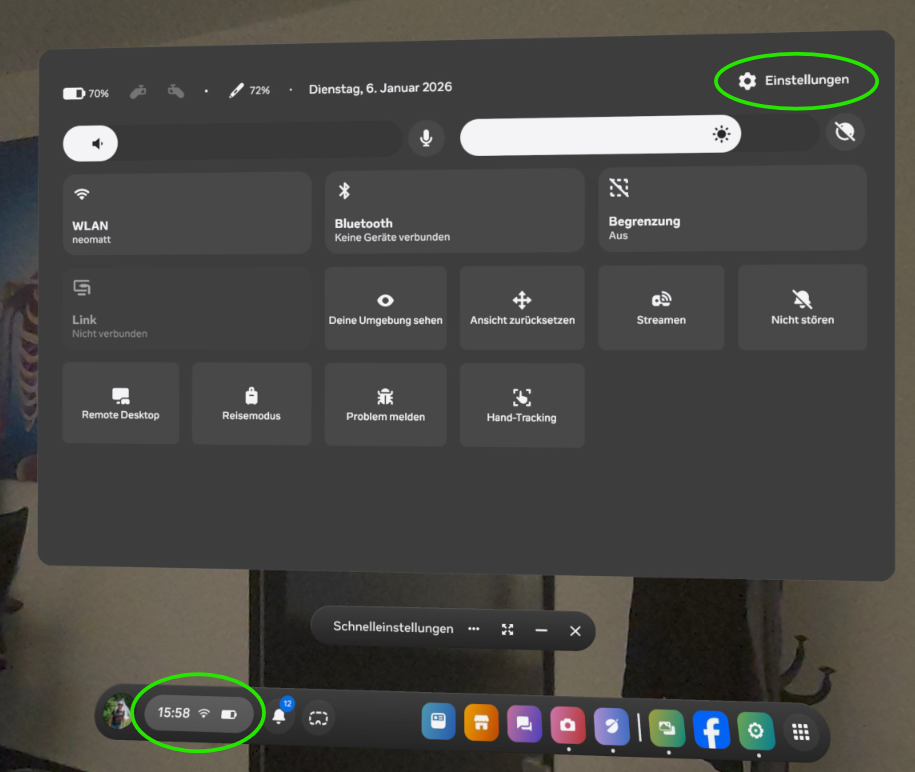Expand the Begrenzung tile
Viewport: 915px width, 772px height.
point(732,208)
